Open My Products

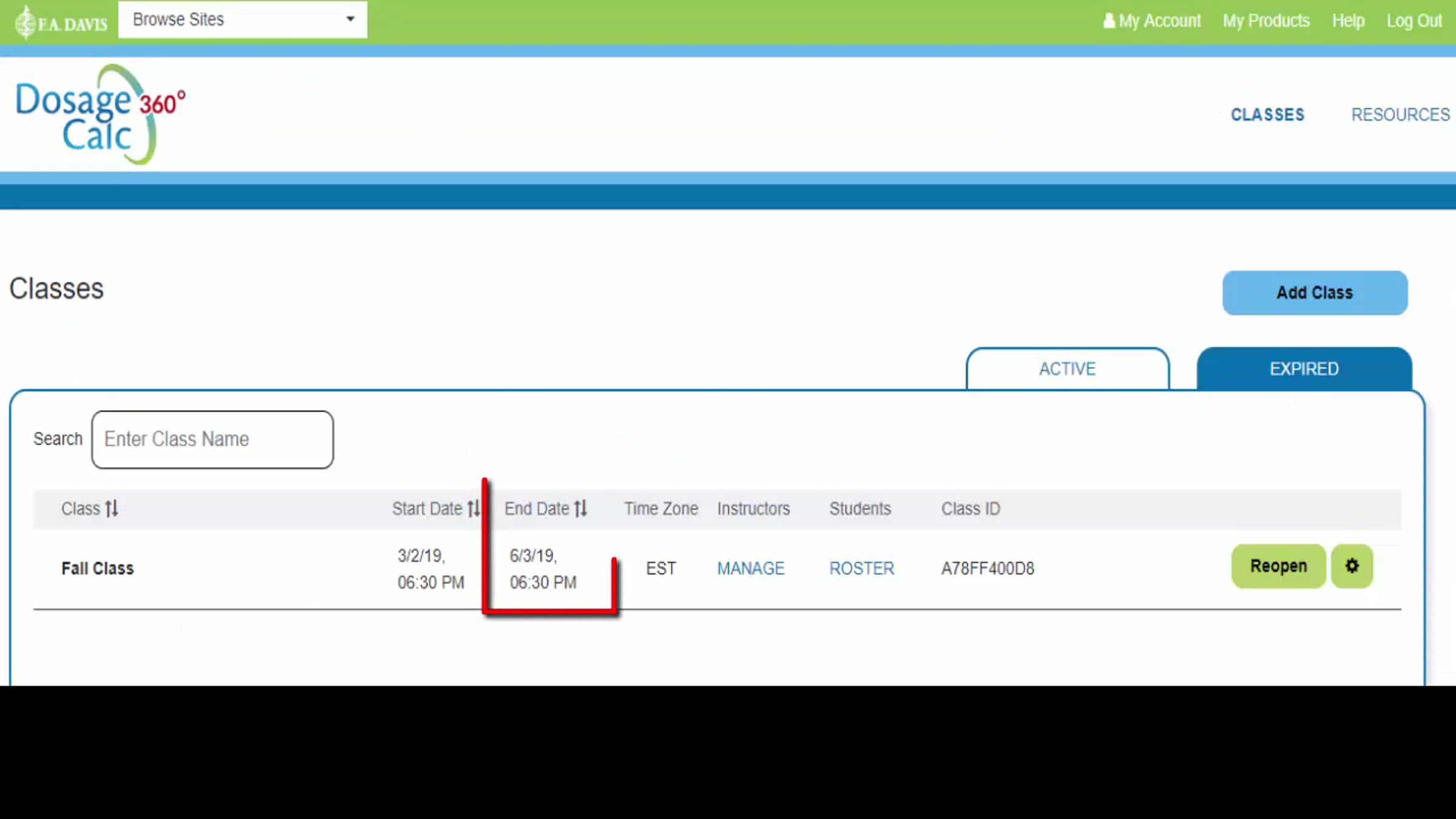click(1266, 21)
